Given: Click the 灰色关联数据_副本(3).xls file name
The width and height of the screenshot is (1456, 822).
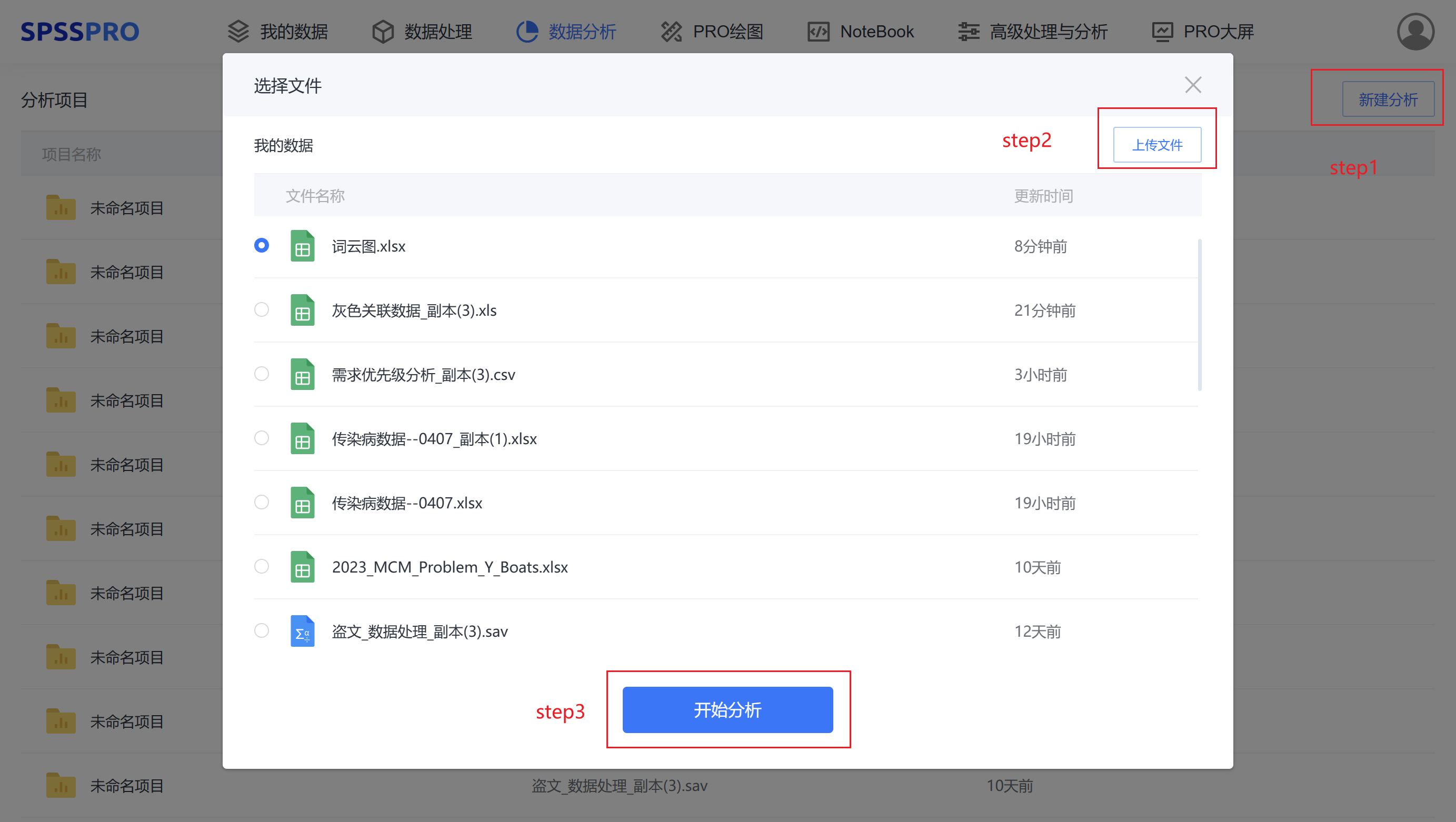Looking at the screenshot, I should 414,310.
